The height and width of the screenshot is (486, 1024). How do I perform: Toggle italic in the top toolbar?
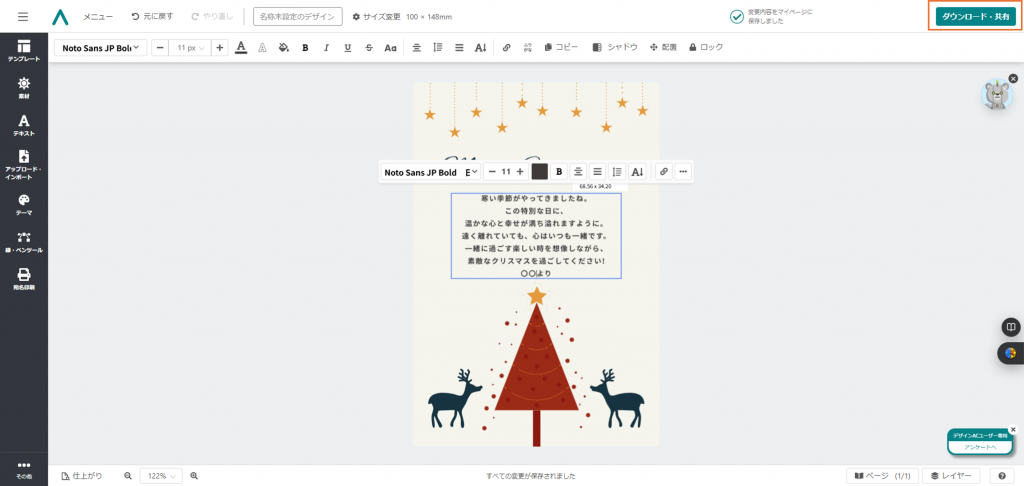(327, 47)
